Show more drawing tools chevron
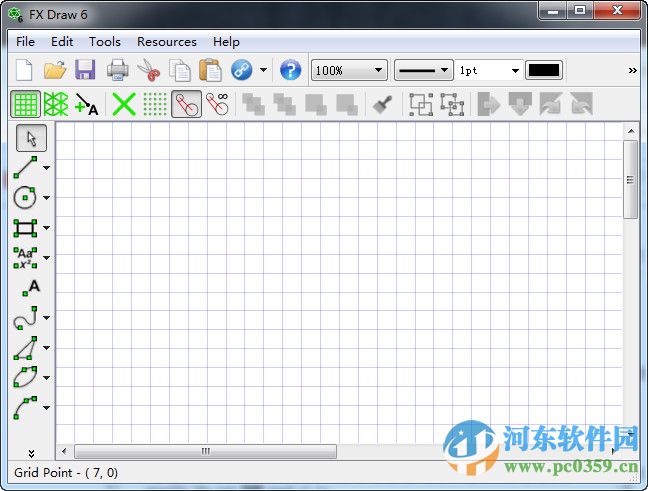Viewport: 648px width, 491px height. click(31, 453)
